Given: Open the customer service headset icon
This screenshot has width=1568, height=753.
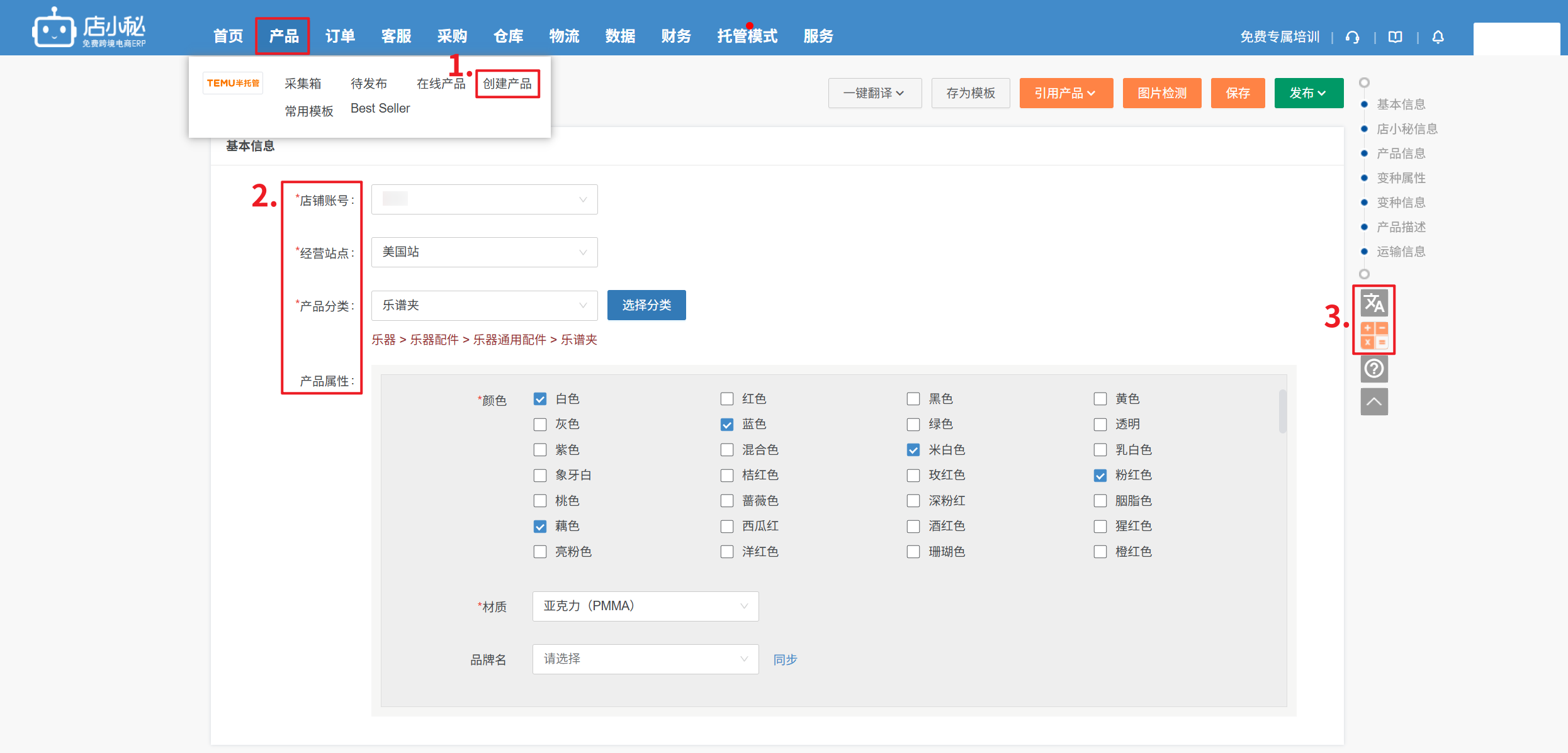Looking at the screenshot, I should 1352,37.
